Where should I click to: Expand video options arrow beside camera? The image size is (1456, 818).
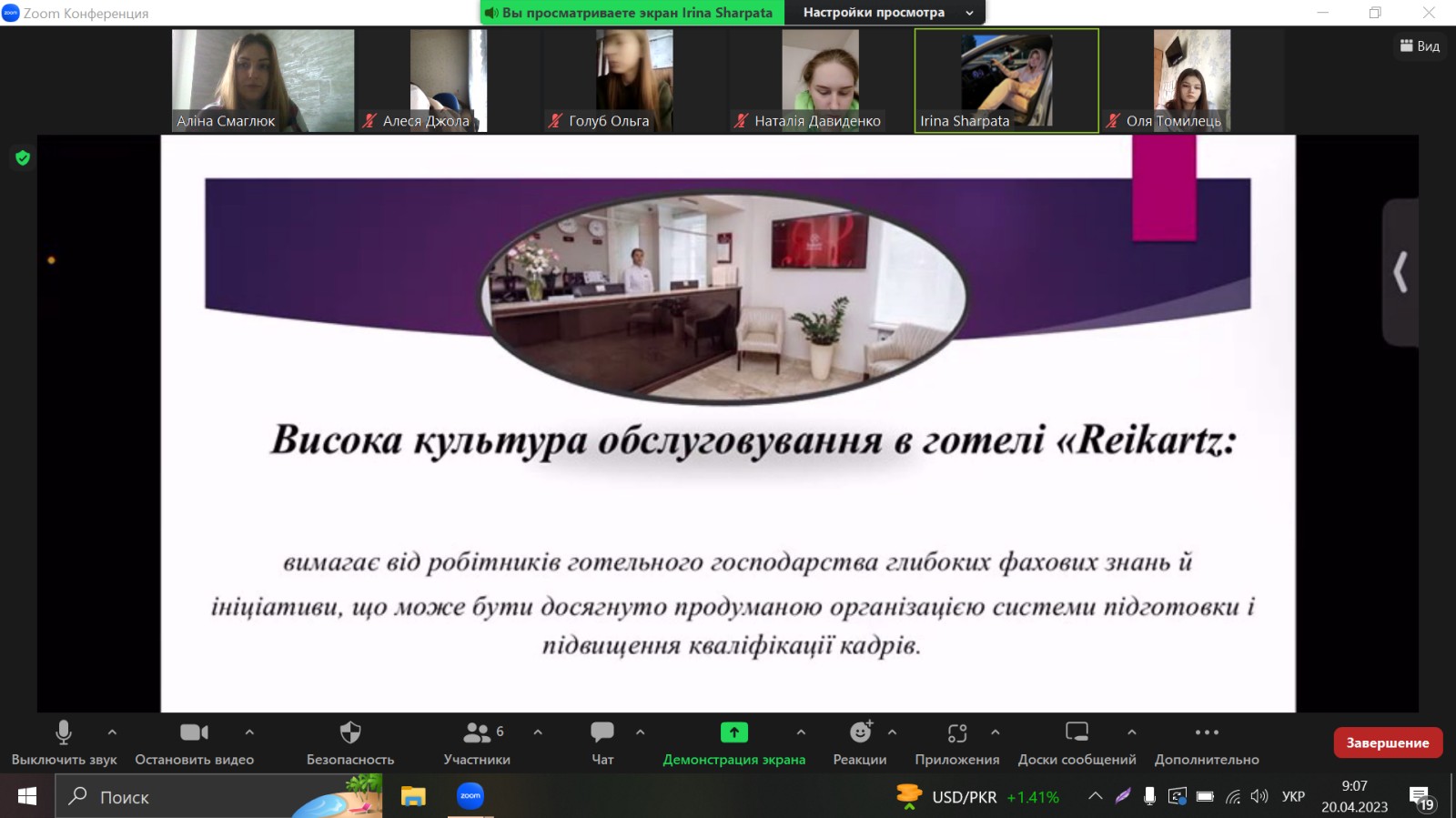click(249, 732)
